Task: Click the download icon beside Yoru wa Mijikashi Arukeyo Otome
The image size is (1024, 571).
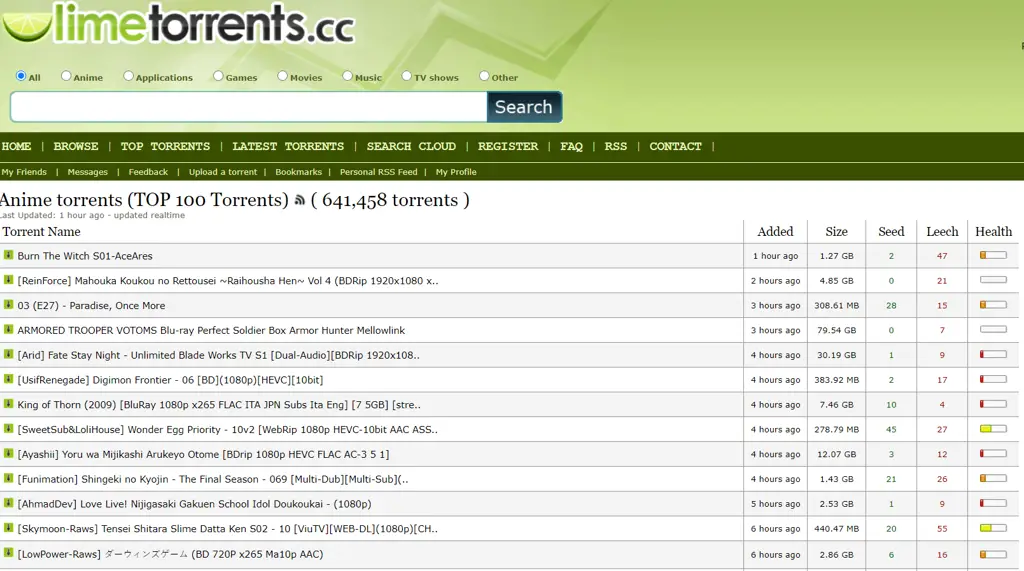Action: 8,453
